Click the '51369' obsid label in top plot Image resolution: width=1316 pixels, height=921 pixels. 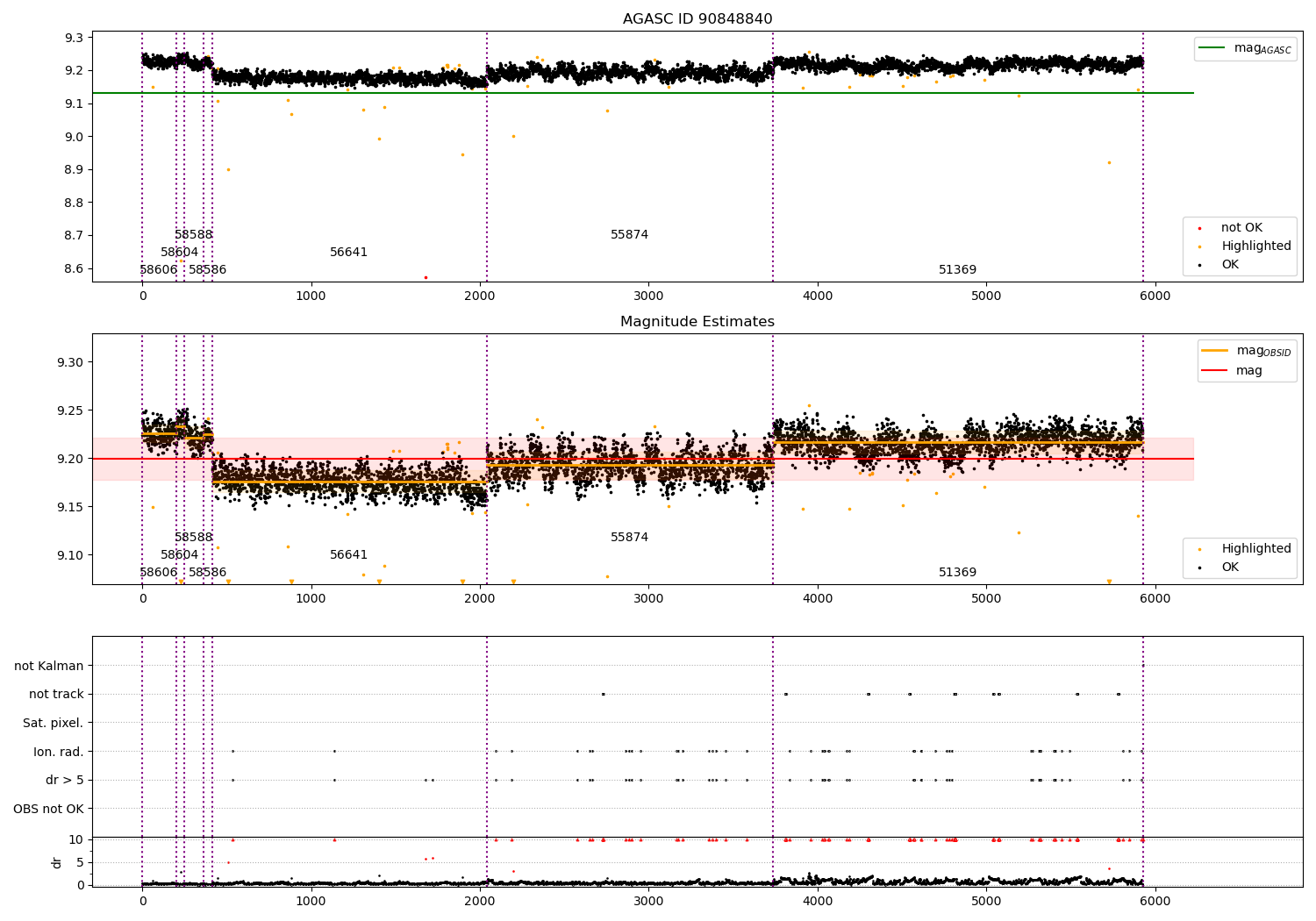pos(958,270)
